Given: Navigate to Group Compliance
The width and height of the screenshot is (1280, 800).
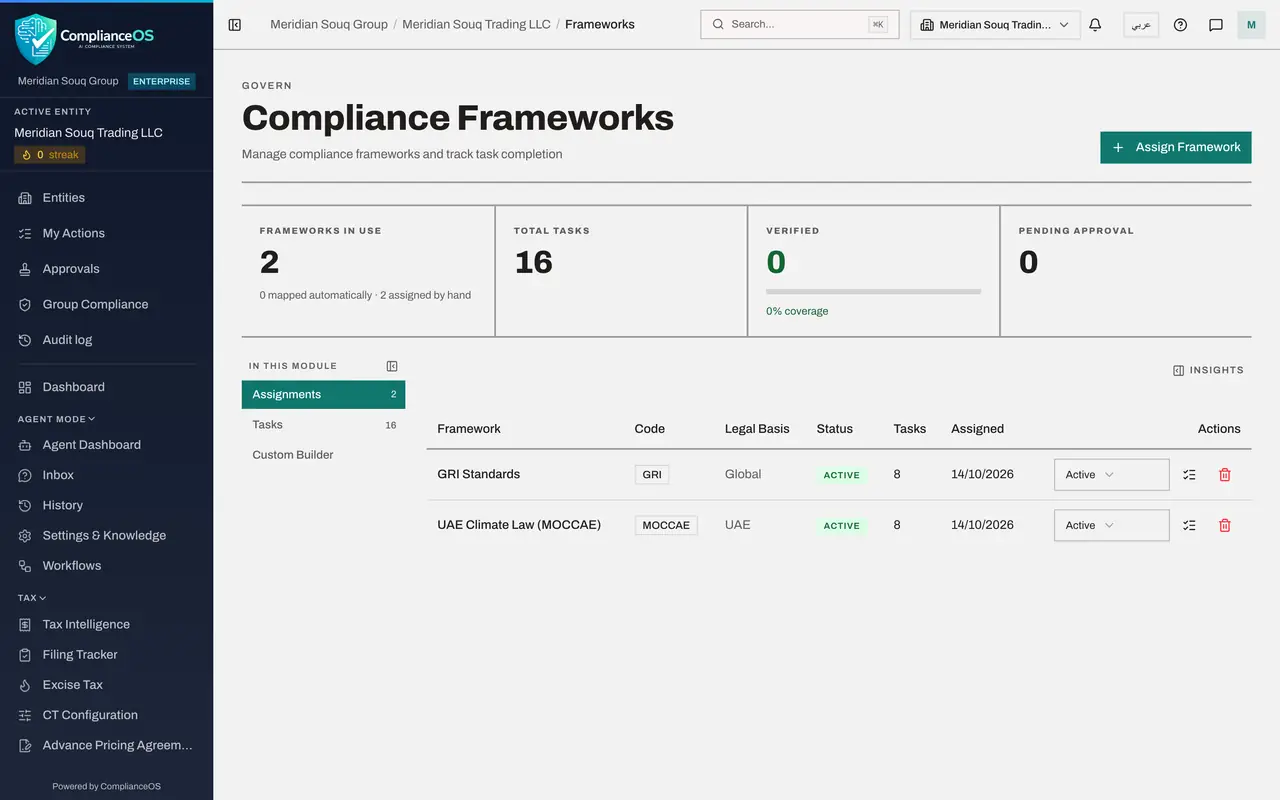Looking at the screenshot, I should (106, 304).
